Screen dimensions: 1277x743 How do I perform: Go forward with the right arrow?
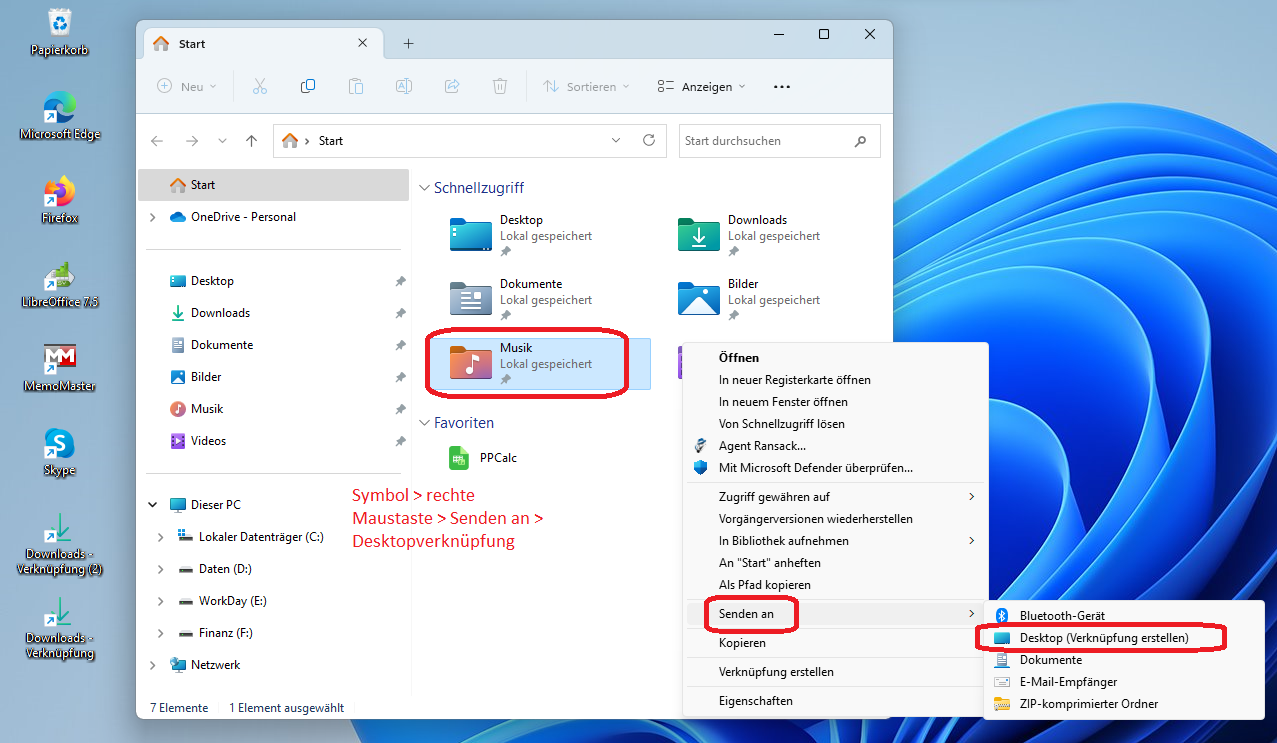pyautogui.click(x=192, y=141)
